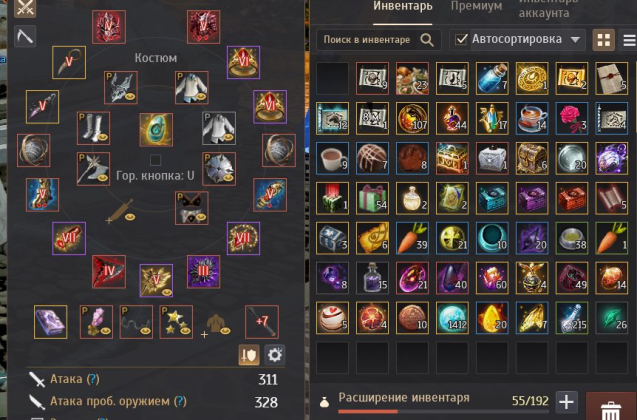The height and width of the screenshot is (420, 637).
Task: Switch inventory to grid view
Action: tap(603, 40)
